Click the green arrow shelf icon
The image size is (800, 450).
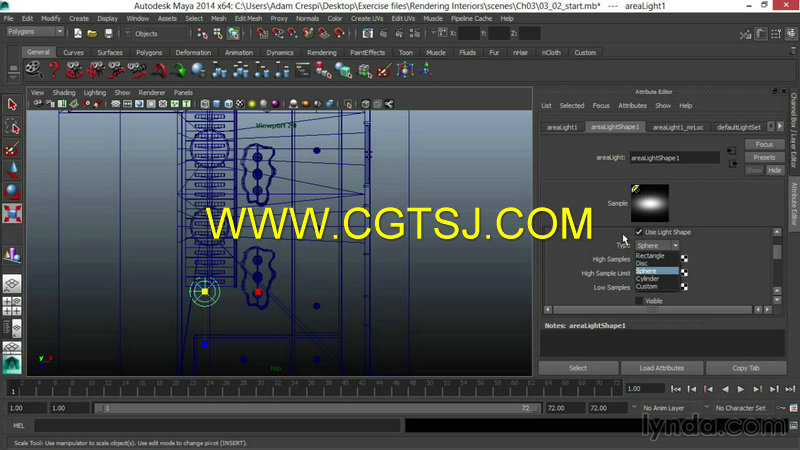click(x=179, y=70)
